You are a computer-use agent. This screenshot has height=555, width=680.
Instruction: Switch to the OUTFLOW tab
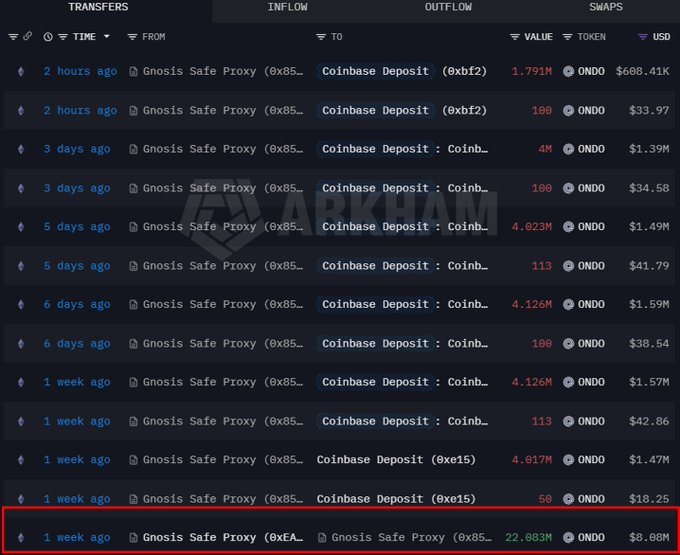[x=448, y=7]
